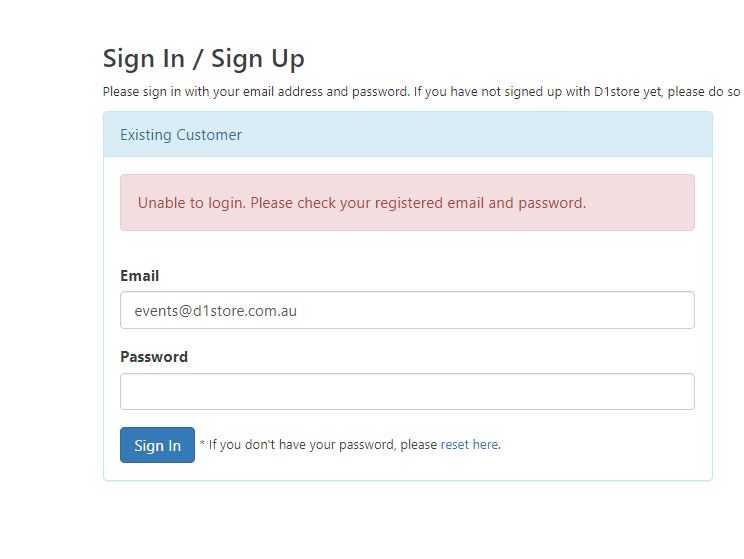Click the Password field label
The image size is (744, 559).
(x=154, y=357)
